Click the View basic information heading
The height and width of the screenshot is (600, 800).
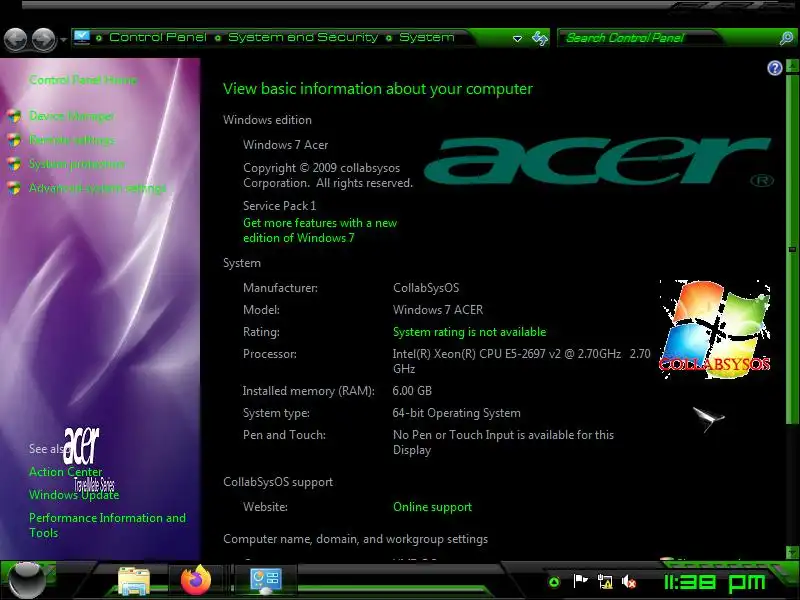pyautogui.click(x=378, y=89)
